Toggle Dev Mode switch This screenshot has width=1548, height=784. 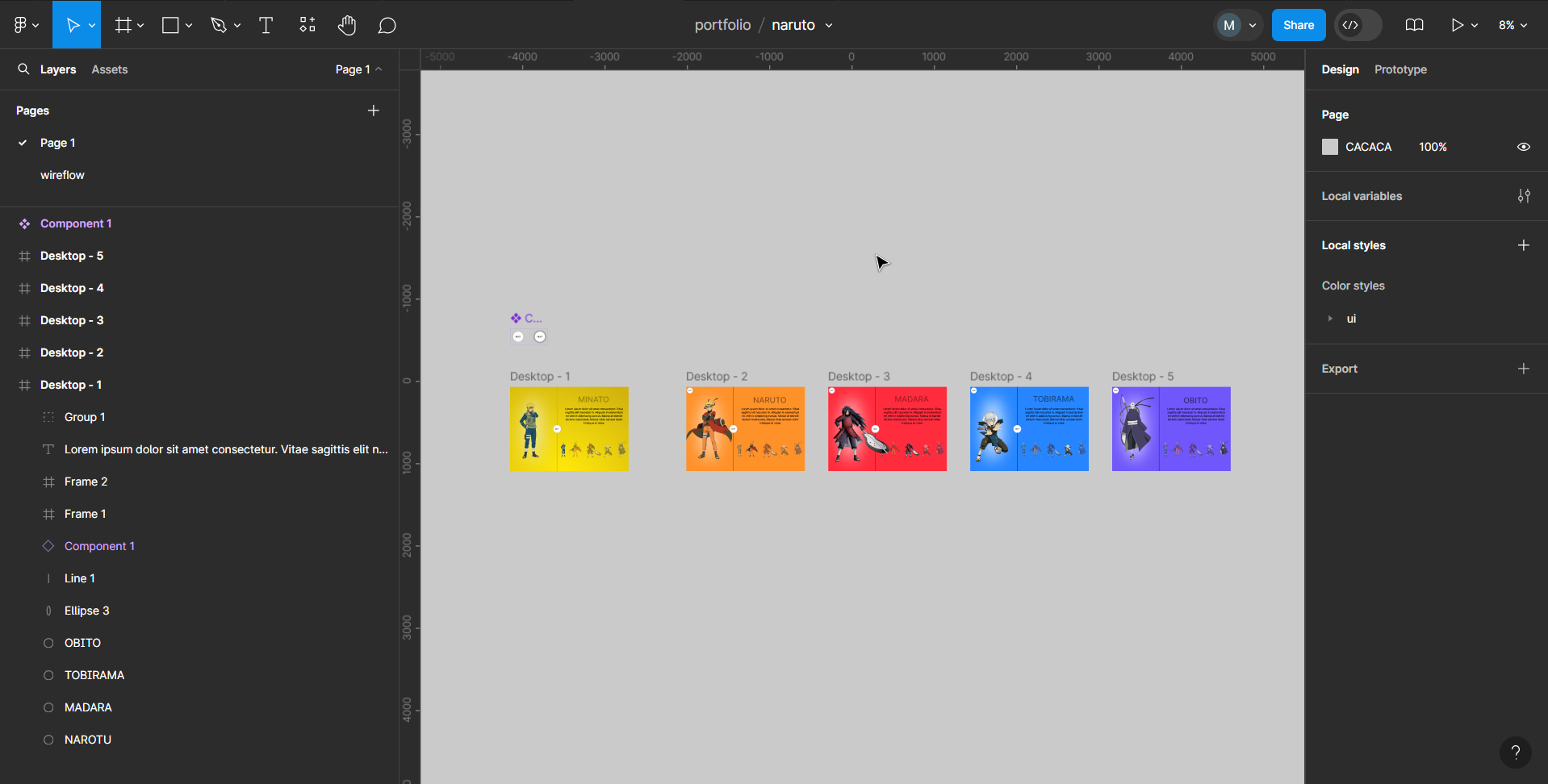1358,25
